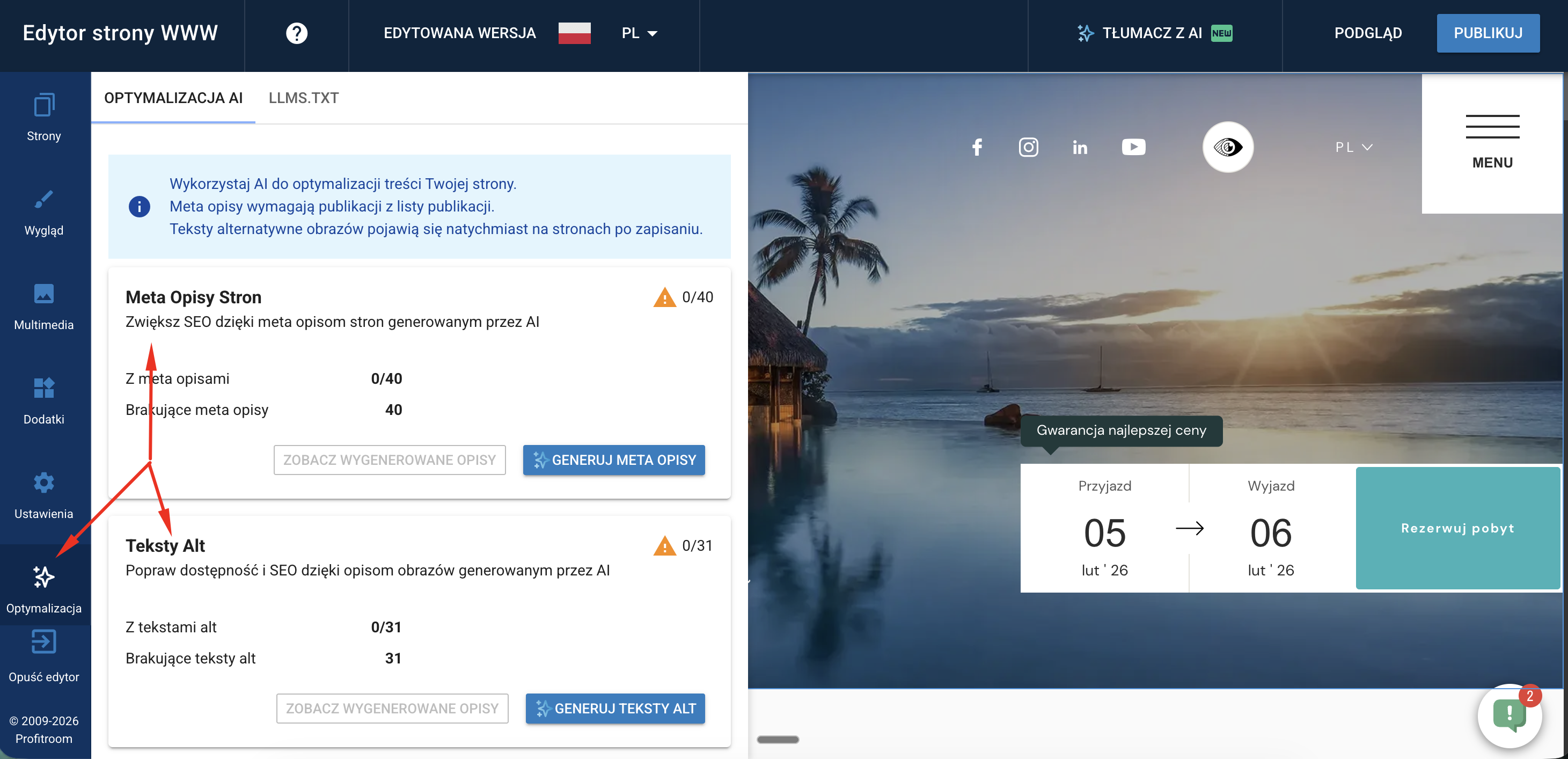1568x759 pixels.
Task: Open the PL language dropdown in top bar
Action: [x=639, y=33]
